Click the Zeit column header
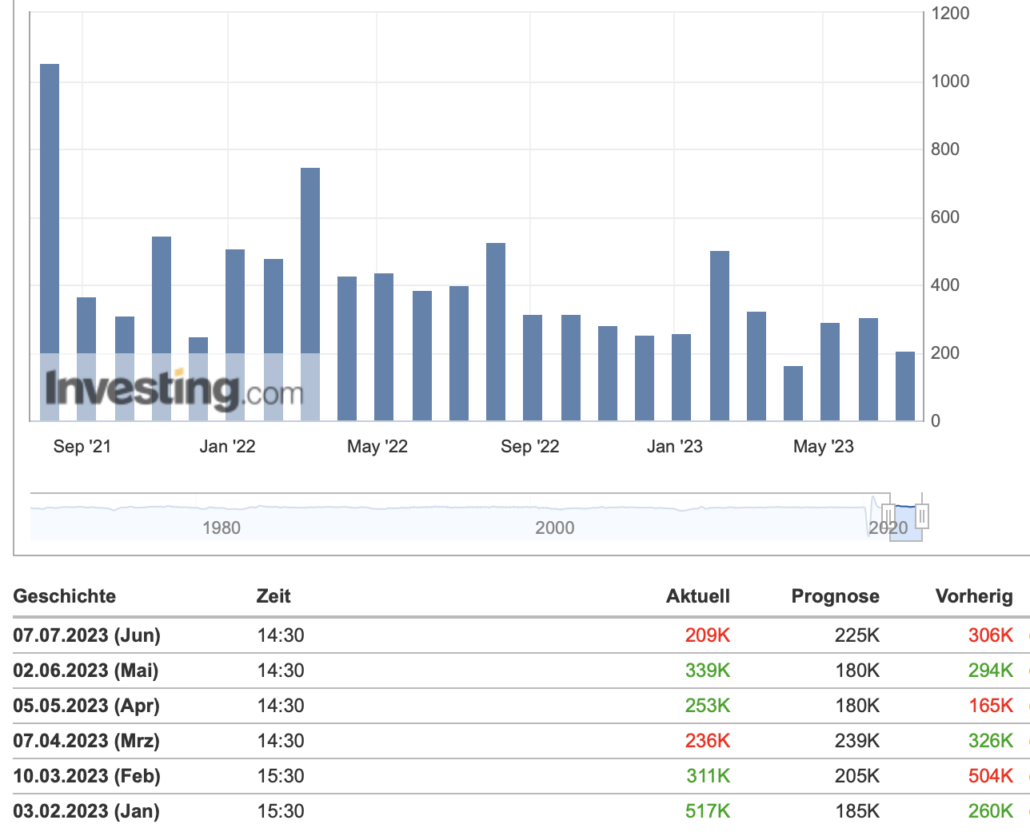 273,596
